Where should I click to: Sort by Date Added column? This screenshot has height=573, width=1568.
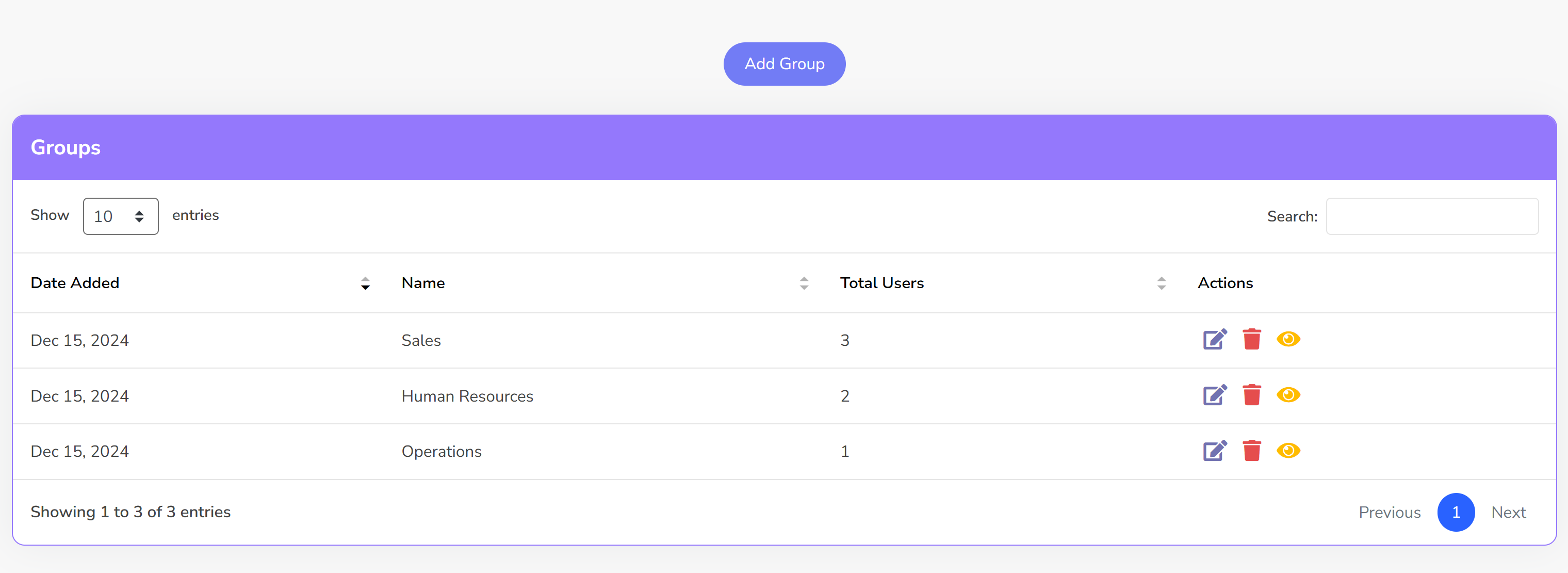pos(365,283)
